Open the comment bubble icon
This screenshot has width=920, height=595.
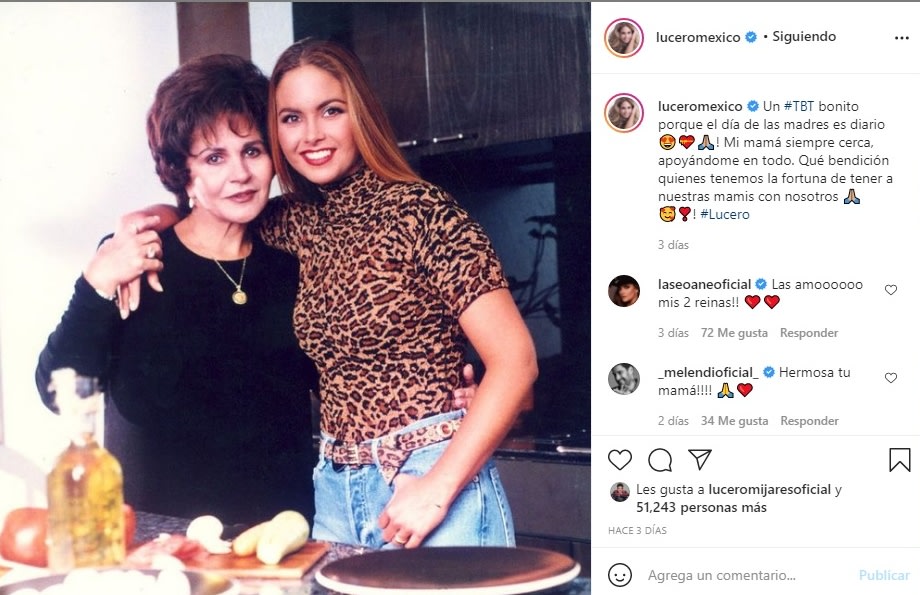tap(660, 460)
